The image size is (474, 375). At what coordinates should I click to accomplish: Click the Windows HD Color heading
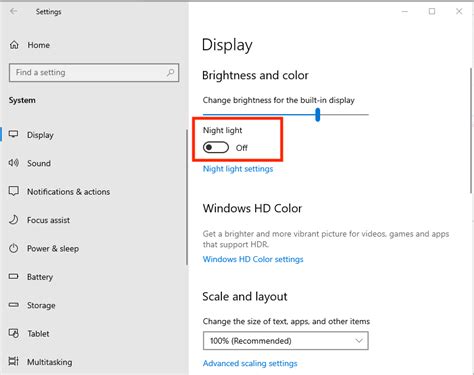(252, 208)
